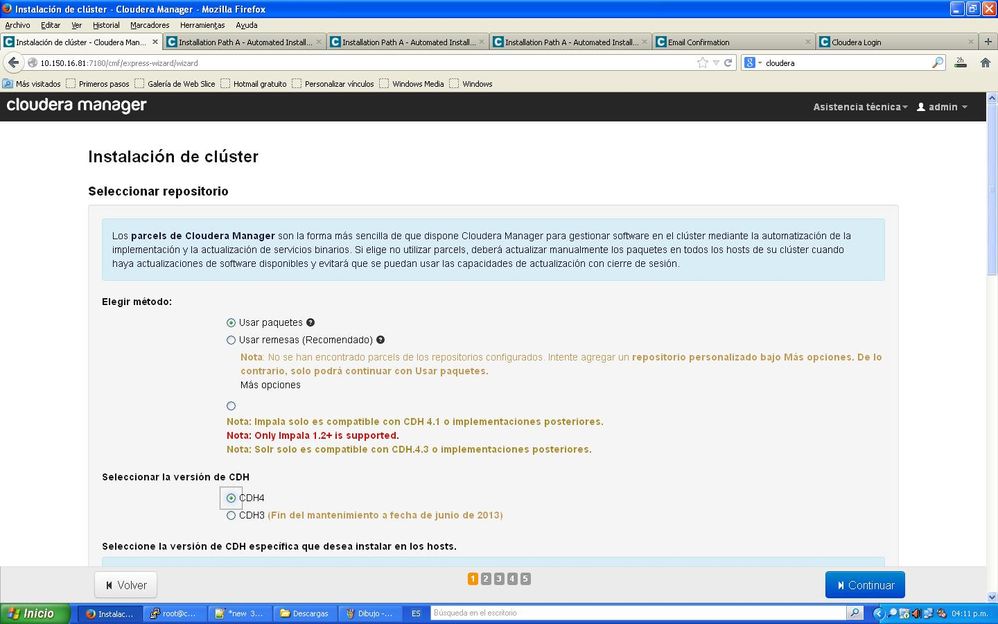Open the Editar menu
The width and height of the screenshot is (998, 624).
(x=50, y=25)
